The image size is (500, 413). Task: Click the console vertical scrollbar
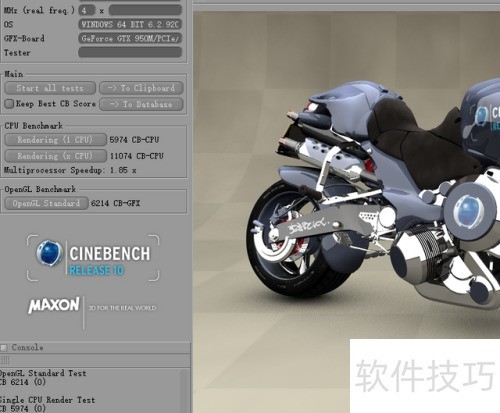click(185, 390)
